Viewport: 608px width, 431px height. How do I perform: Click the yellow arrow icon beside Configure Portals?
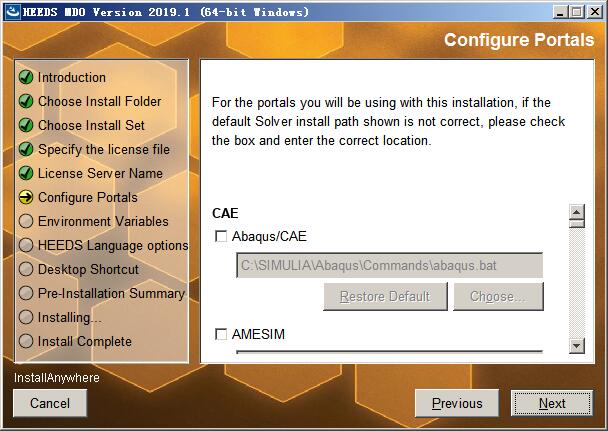point(26,197)
